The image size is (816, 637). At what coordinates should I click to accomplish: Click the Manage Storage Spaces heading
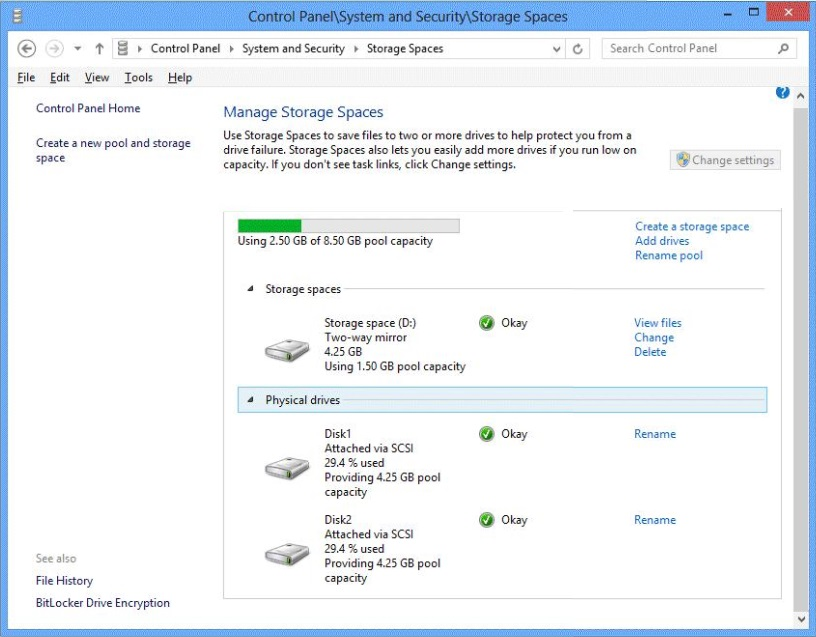[x=303, y=112]
